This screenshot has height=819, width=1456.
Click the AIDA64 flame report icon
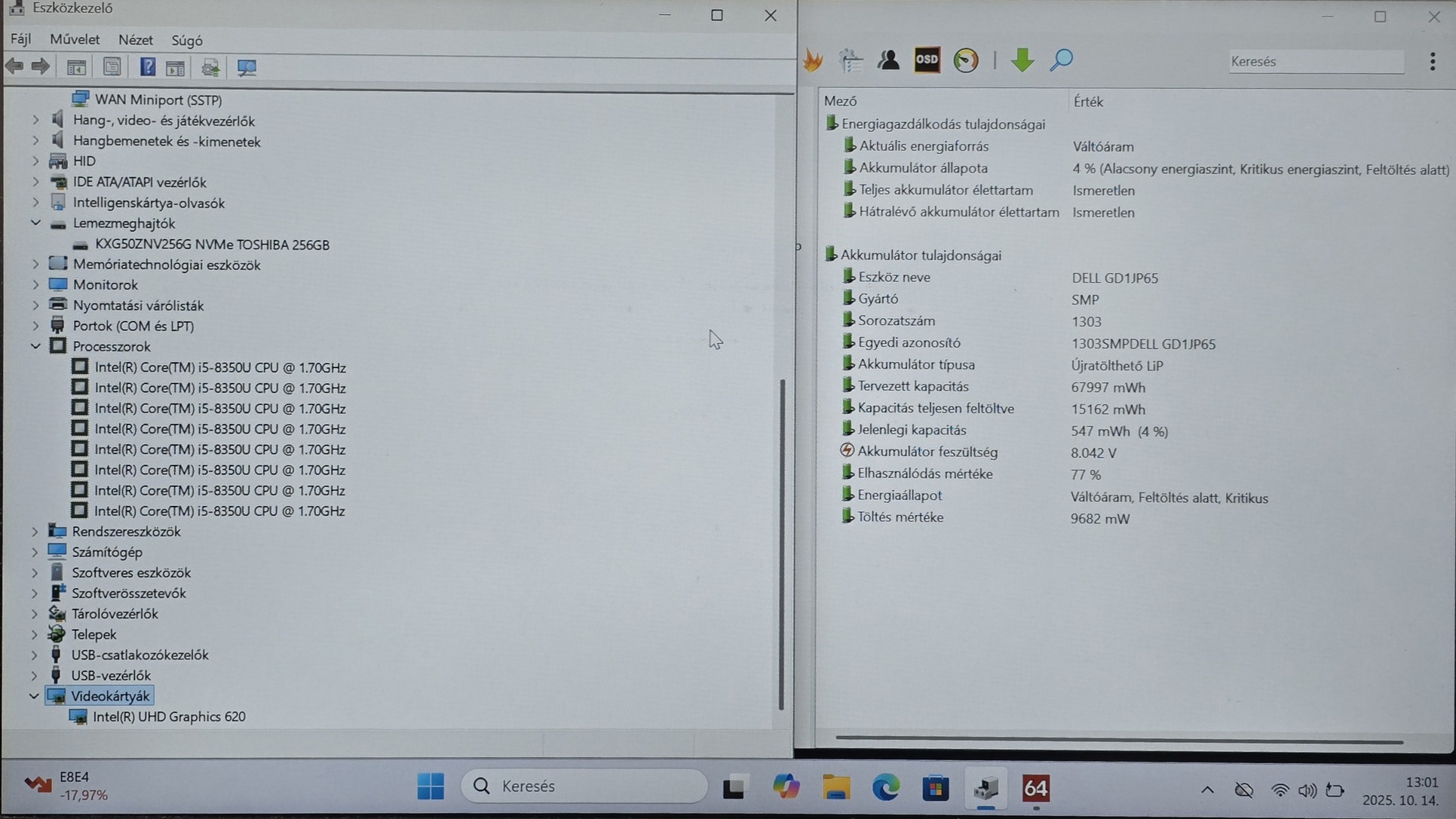click(x=813, y=60)
